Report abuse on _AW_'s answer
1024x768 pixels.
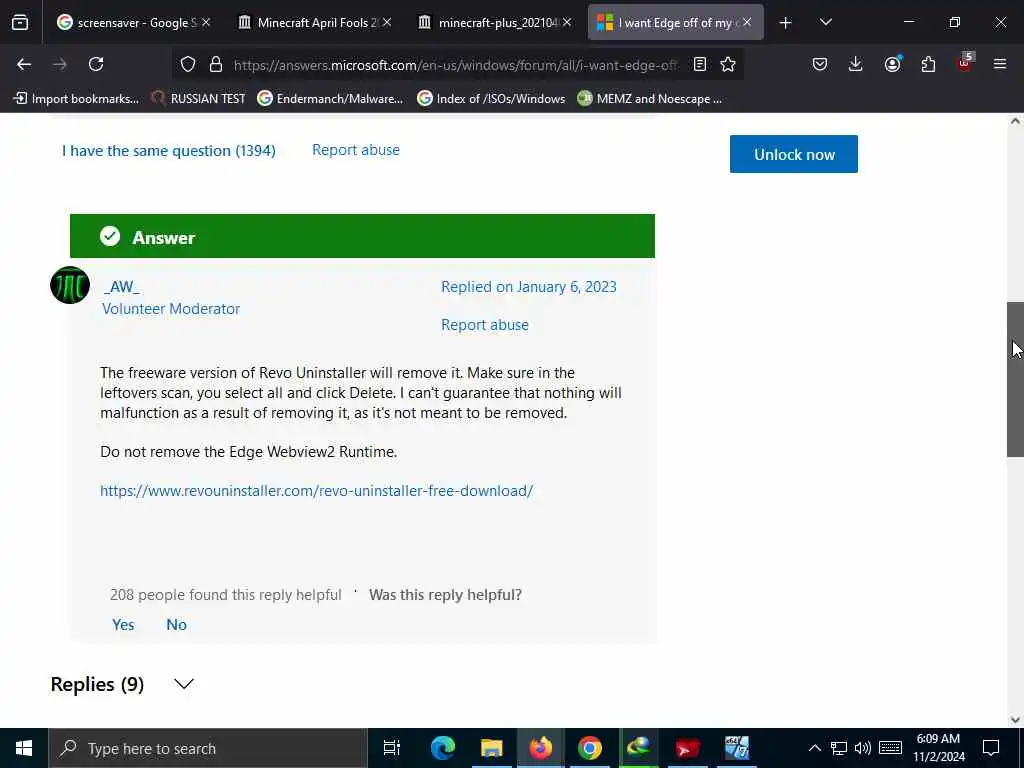(x=485, y=325)
